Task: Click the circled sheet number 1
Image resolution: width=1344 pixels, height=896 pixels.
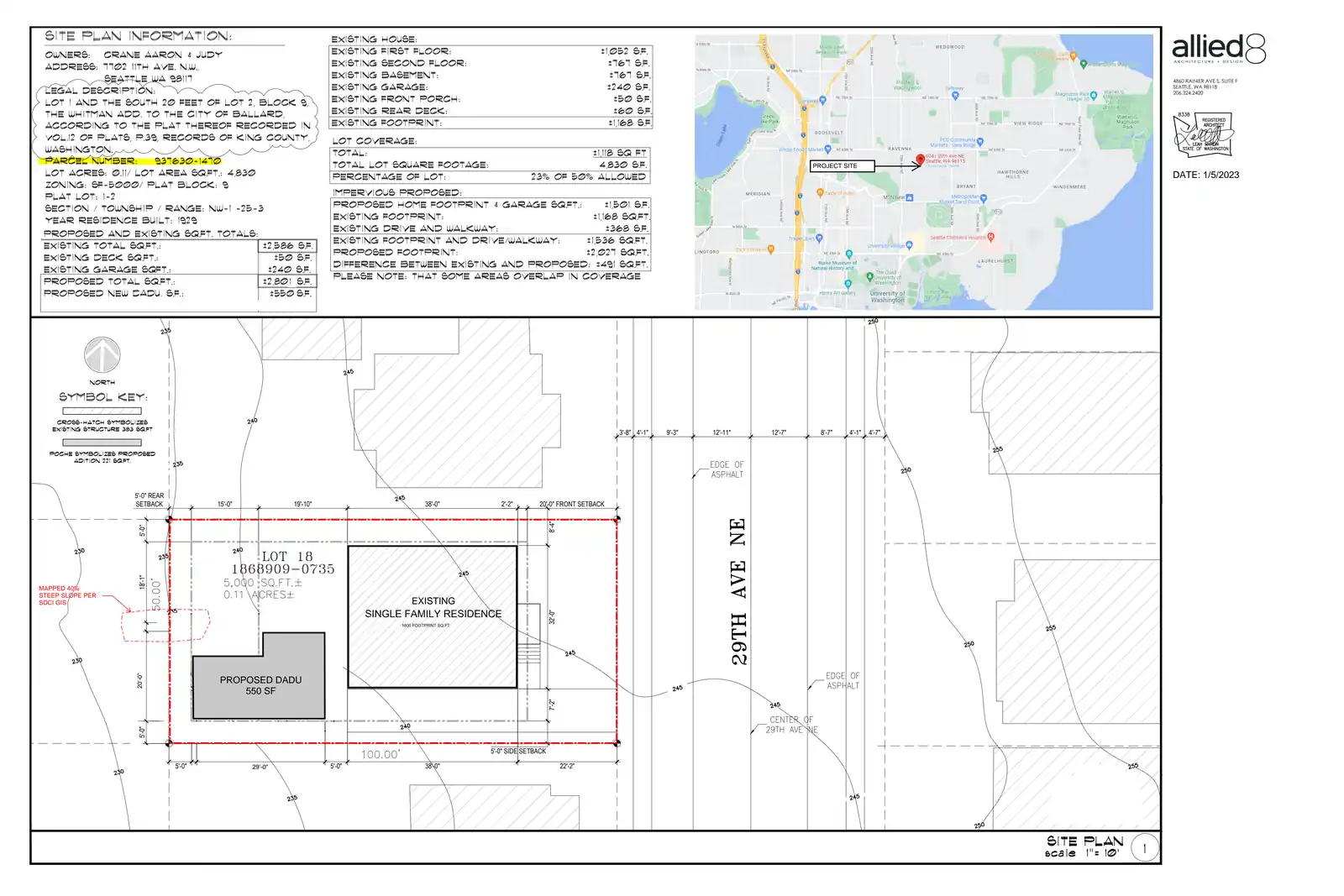Action: point(1144,848)
